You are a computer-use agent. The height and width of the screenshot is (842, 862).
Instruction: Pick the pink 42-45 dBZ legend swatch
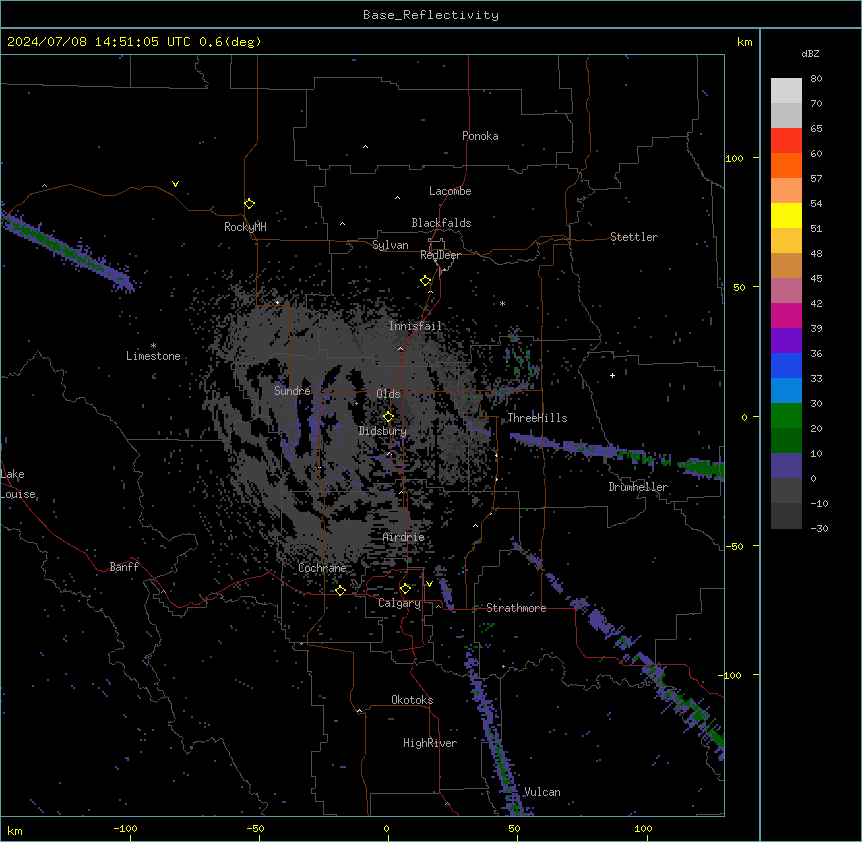786,291
